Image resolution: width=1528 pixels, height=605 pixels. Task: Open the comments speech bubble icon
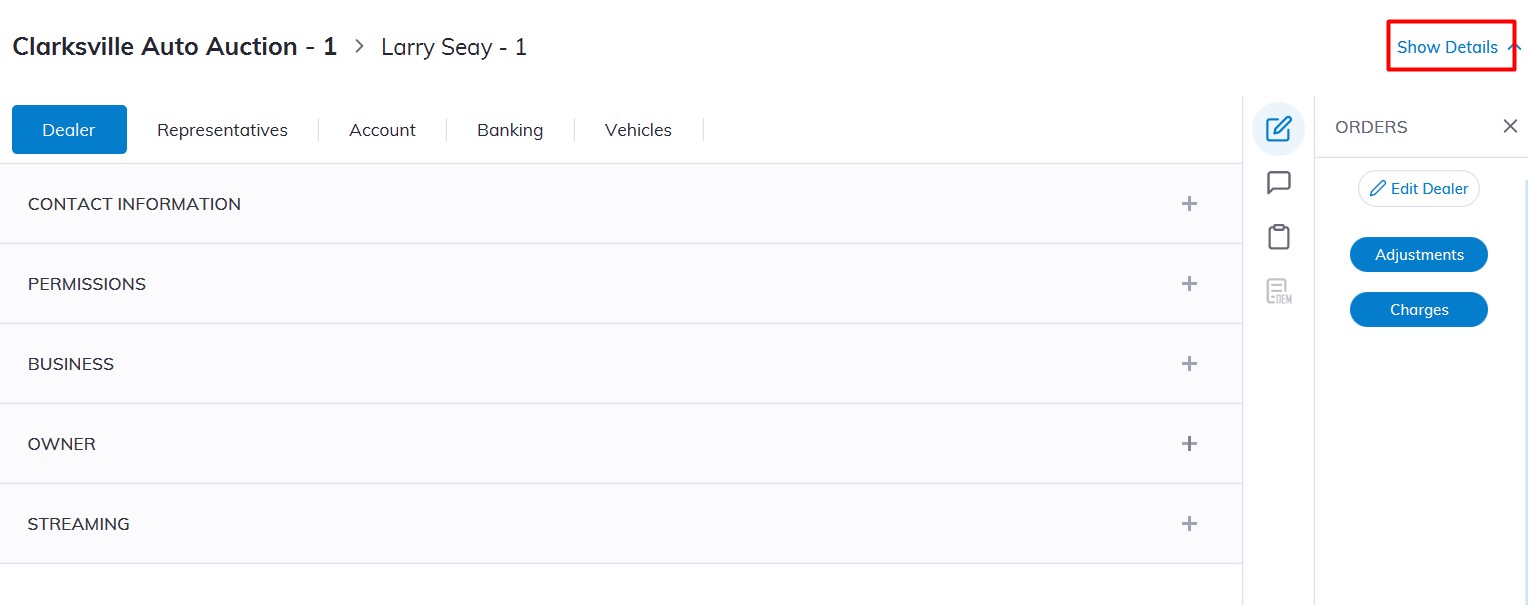point(1278,183)
